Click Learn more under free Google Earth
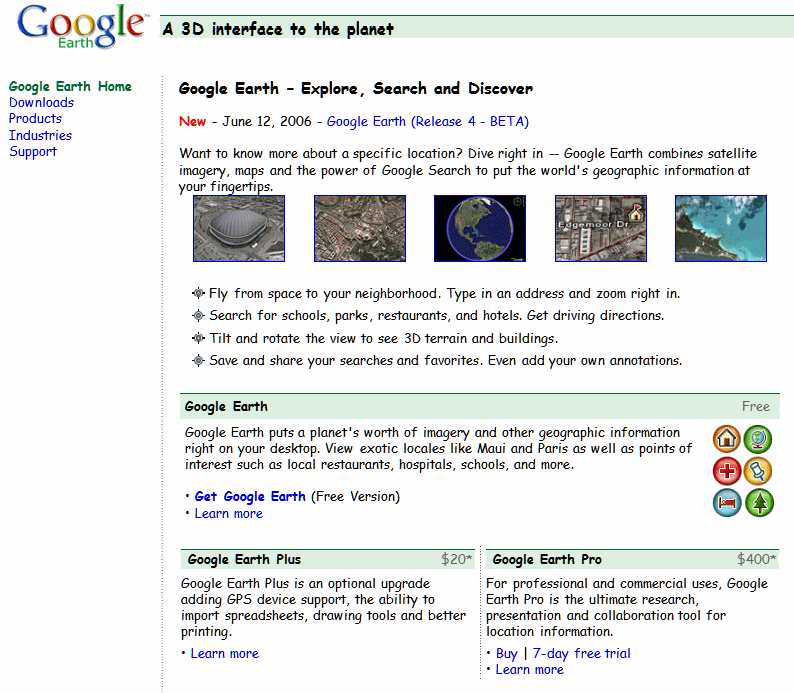The height and width of the screenshot is (693, 794). point(229,513)
